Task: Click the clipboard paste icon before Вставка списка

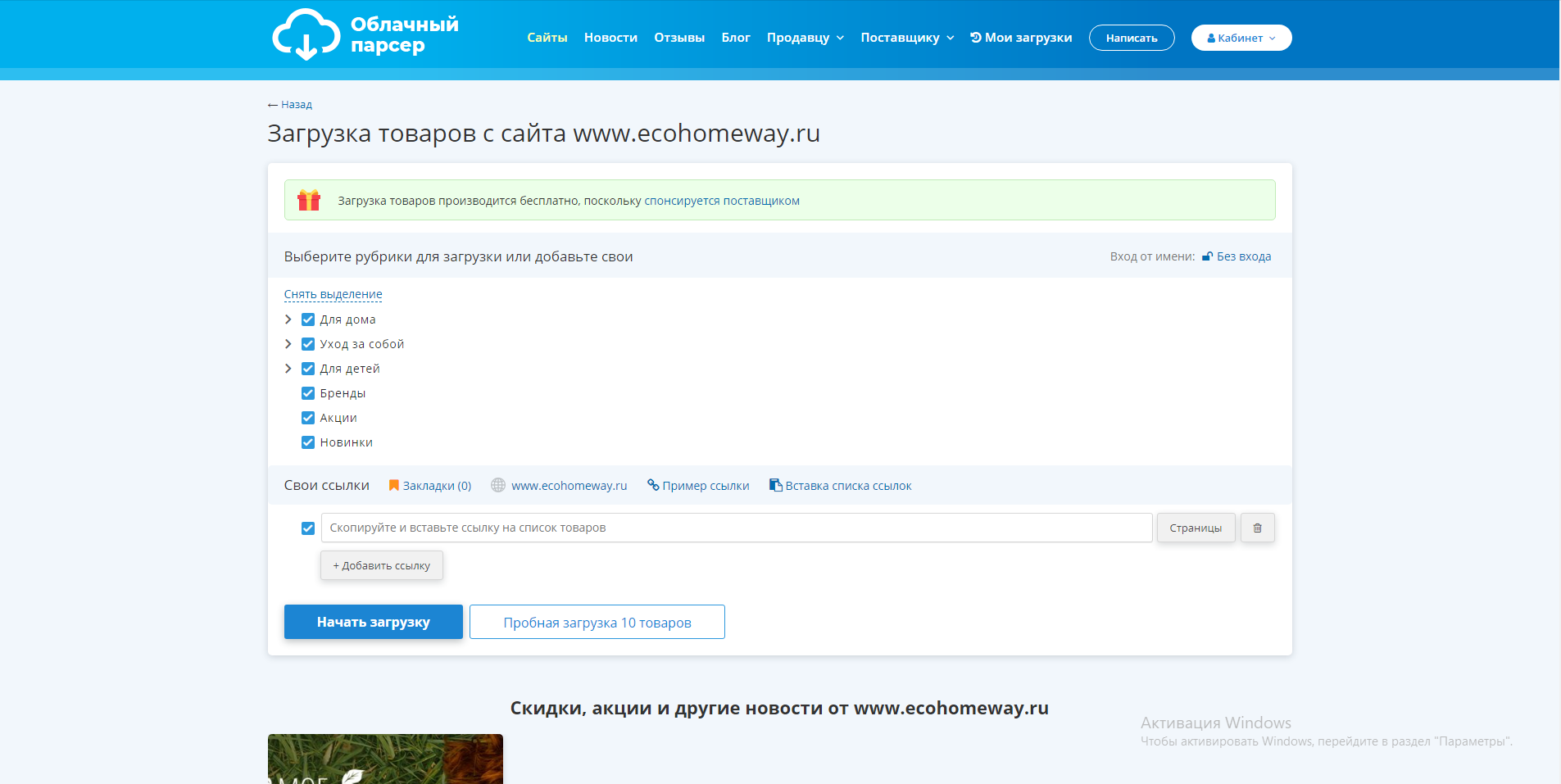Action: 775,485
